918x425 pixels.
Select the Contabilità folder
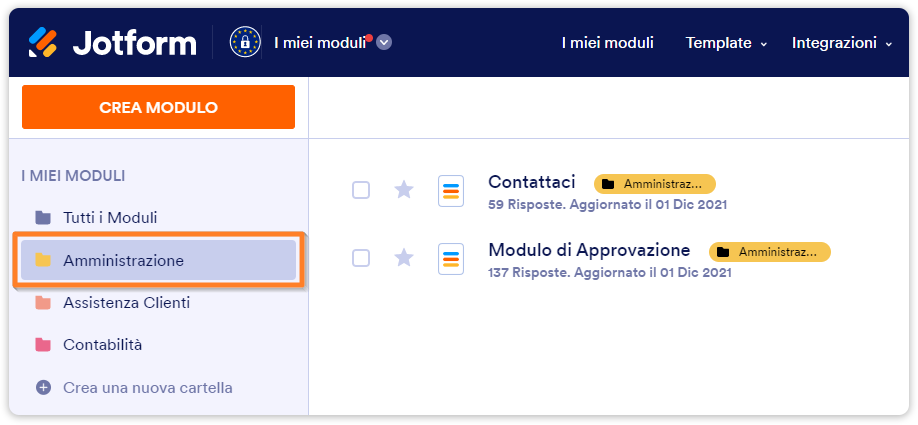[102, 345]
